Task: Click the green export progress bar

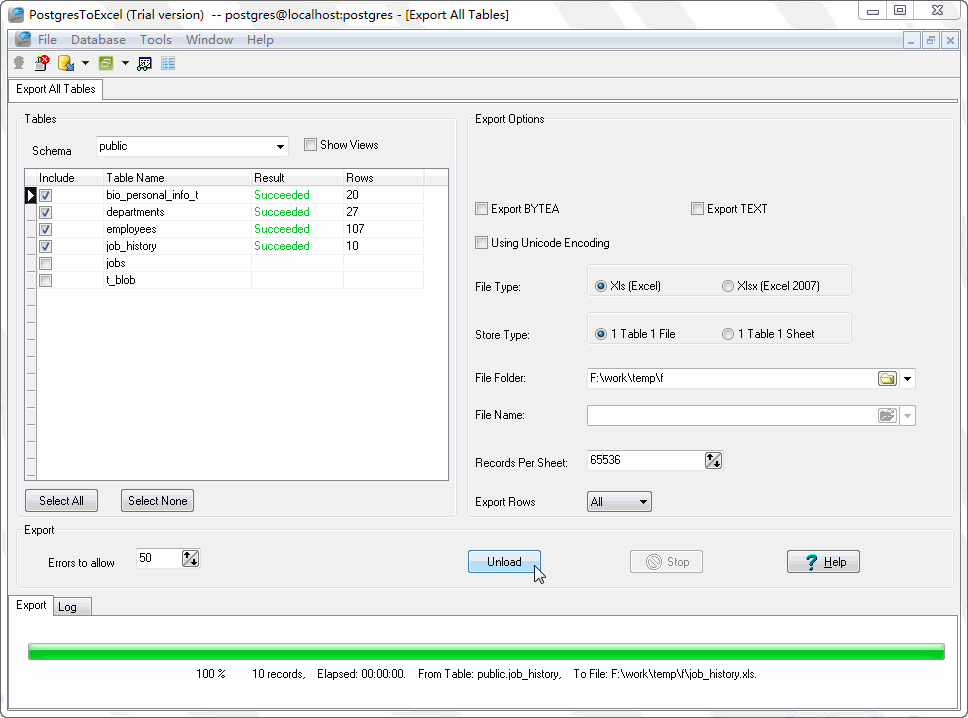Action: pyautogui.click(x=486, y=651)
